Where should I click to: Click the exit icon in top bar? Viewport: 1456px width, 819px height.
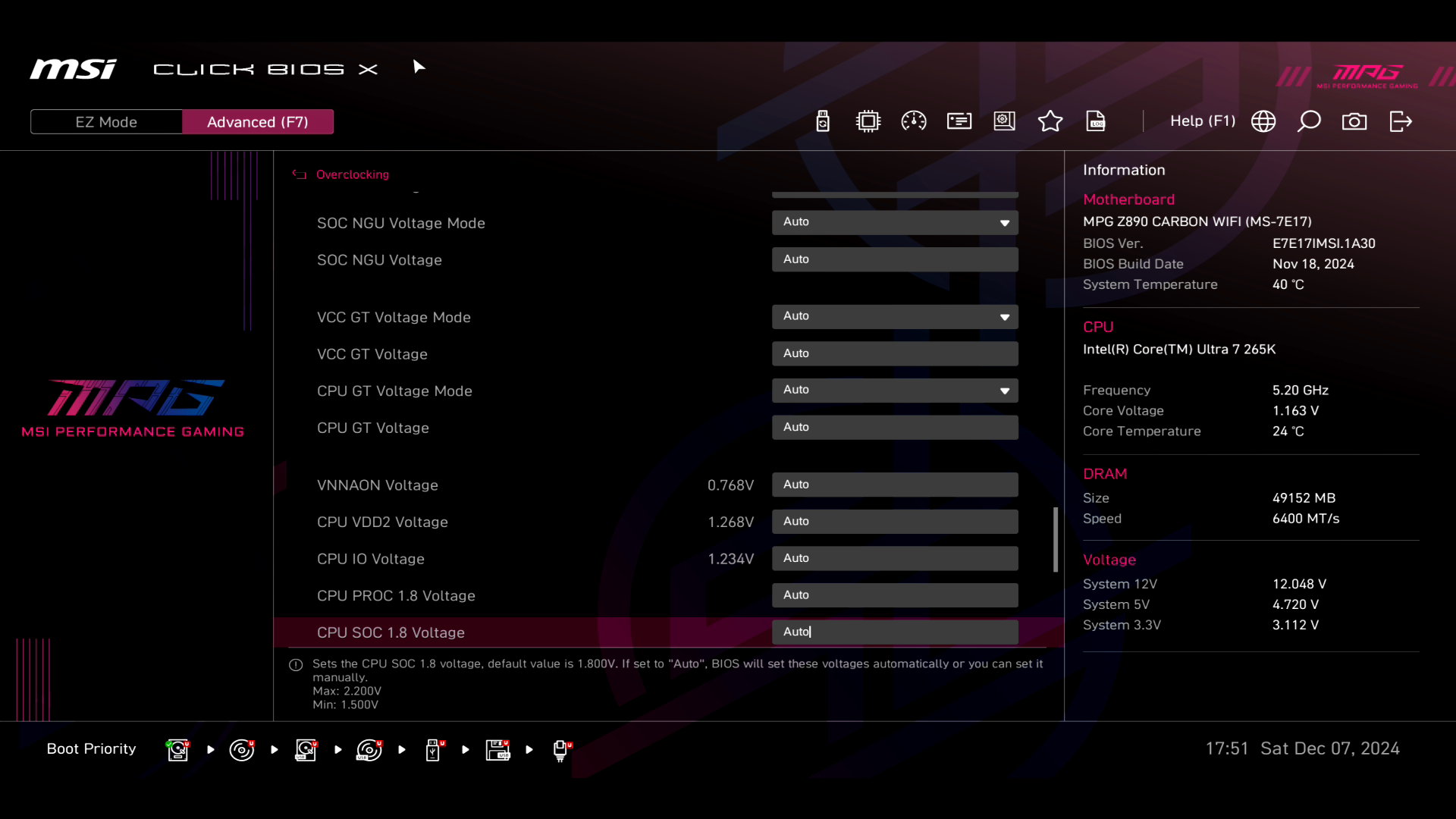[x=1401, y=121]
